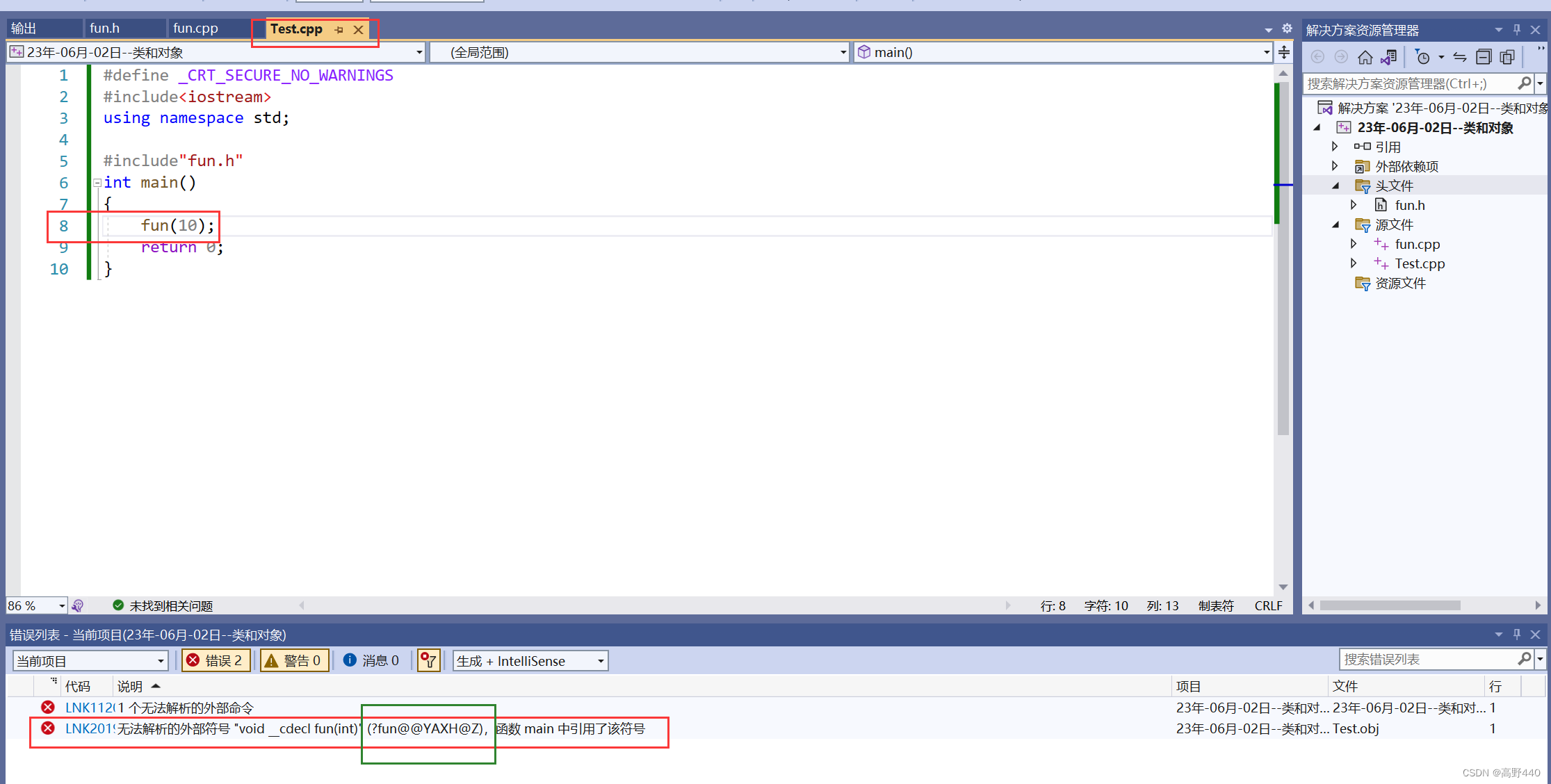
Task: Click the Home icon in Solution Explorer
Action: [x=1365, y=57]
